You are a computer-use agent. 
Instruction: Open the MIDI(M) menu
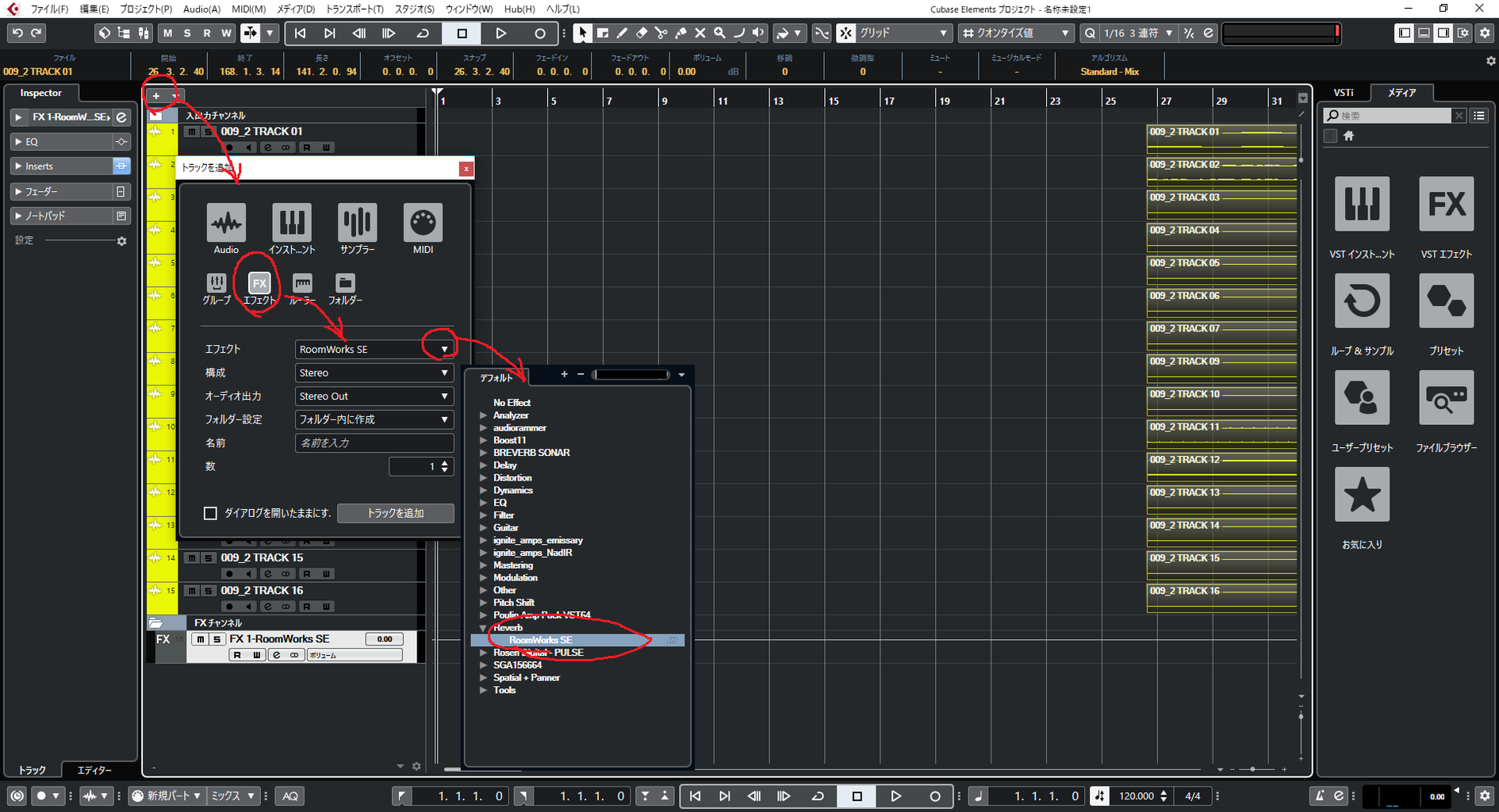pos(249,9)
